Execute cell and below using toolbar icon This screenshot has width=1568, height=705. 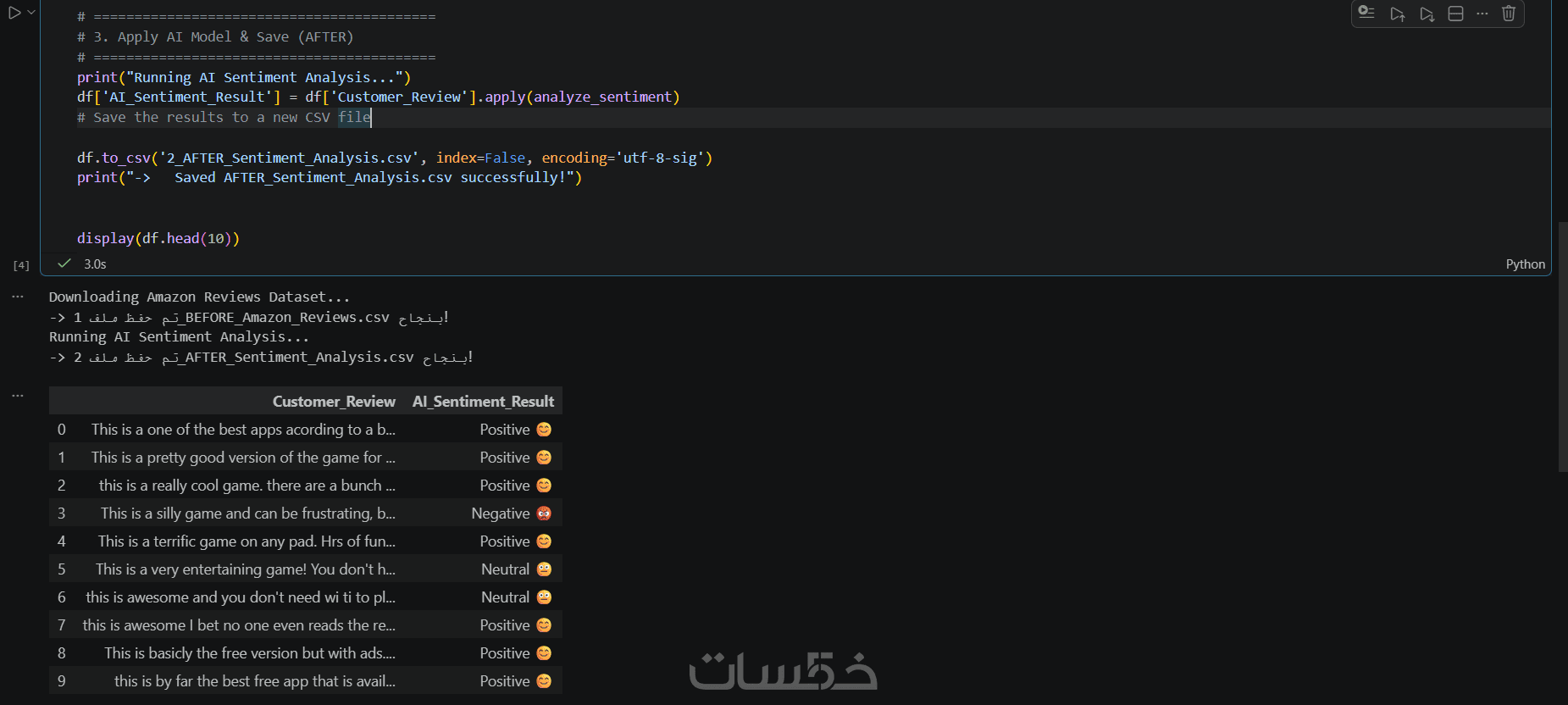(1427, 14)
